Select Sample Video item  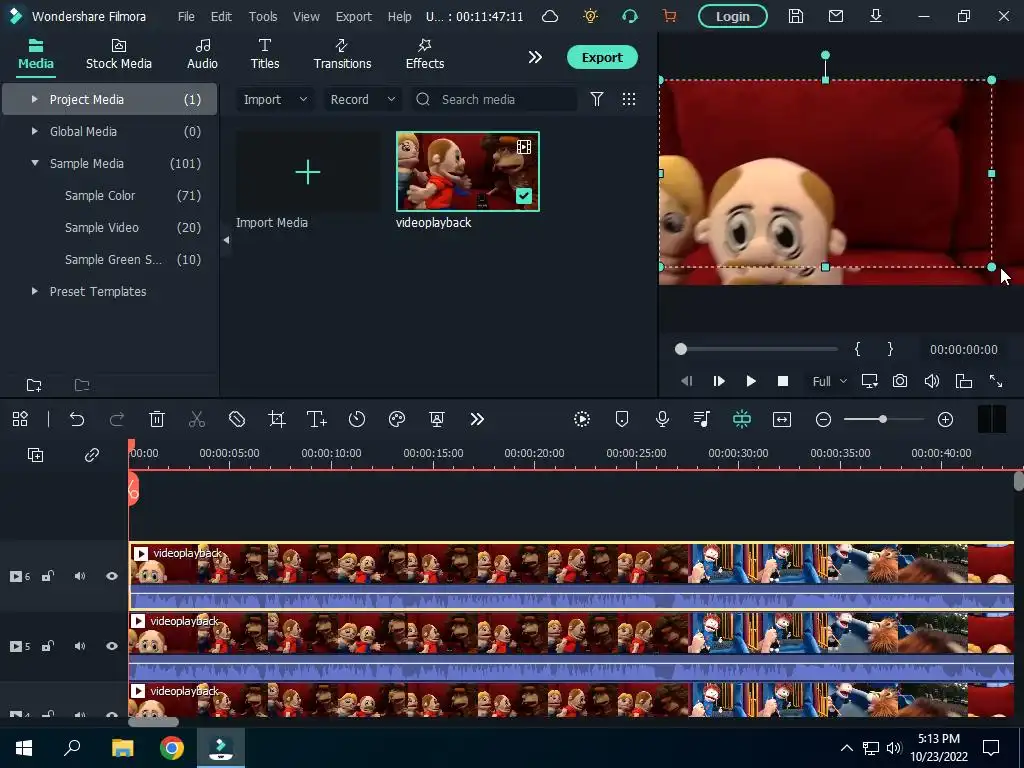point(101,227)
